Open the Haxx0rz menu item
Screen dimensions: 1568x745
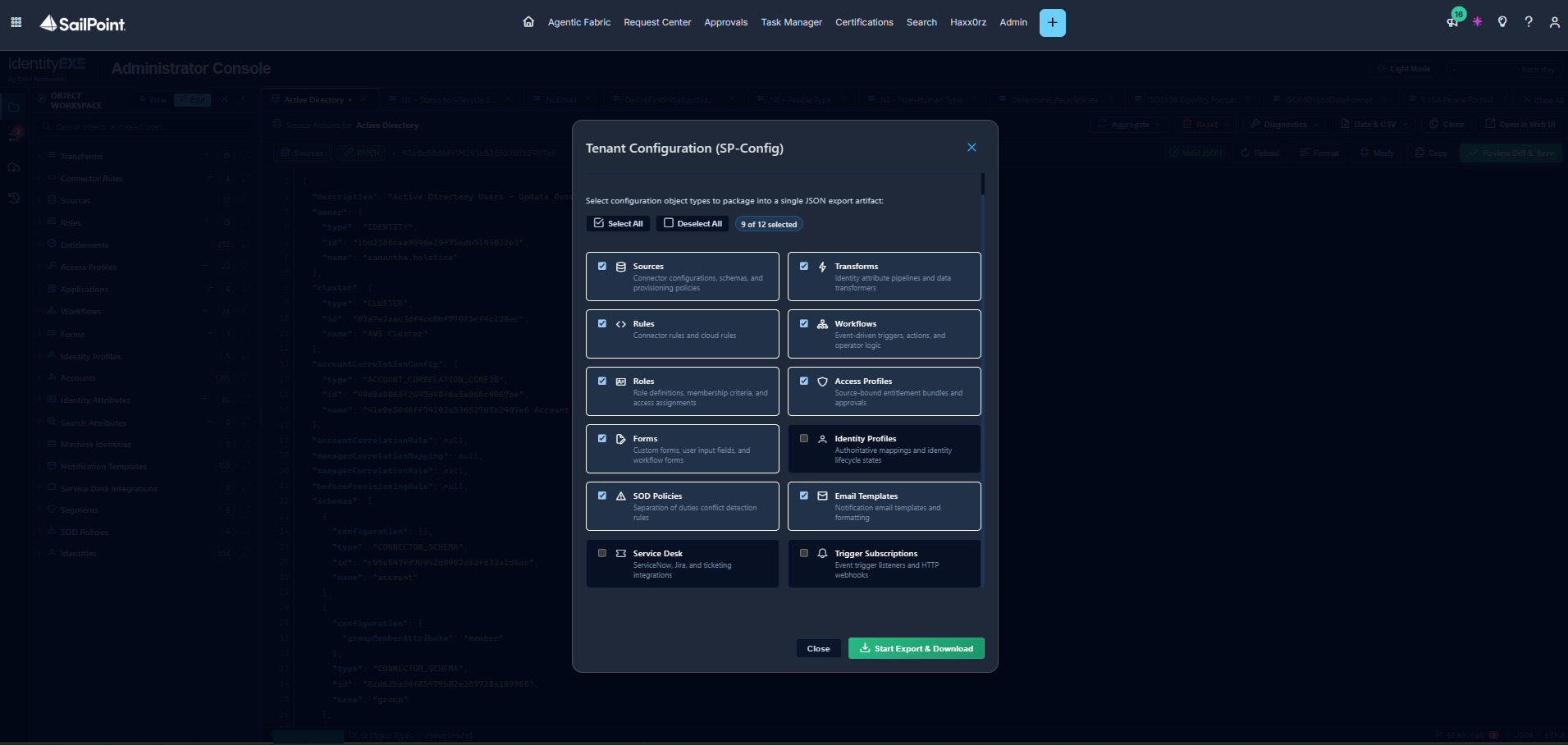tap(968, 22)
